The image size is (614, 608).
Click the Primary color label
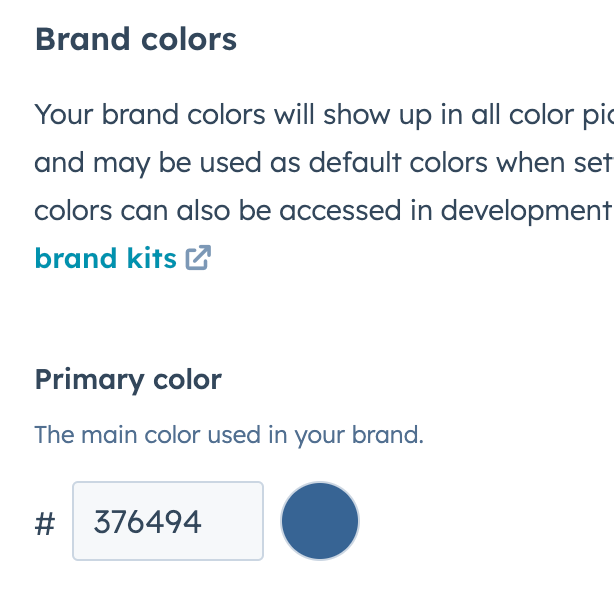click(x=128, y=380)
